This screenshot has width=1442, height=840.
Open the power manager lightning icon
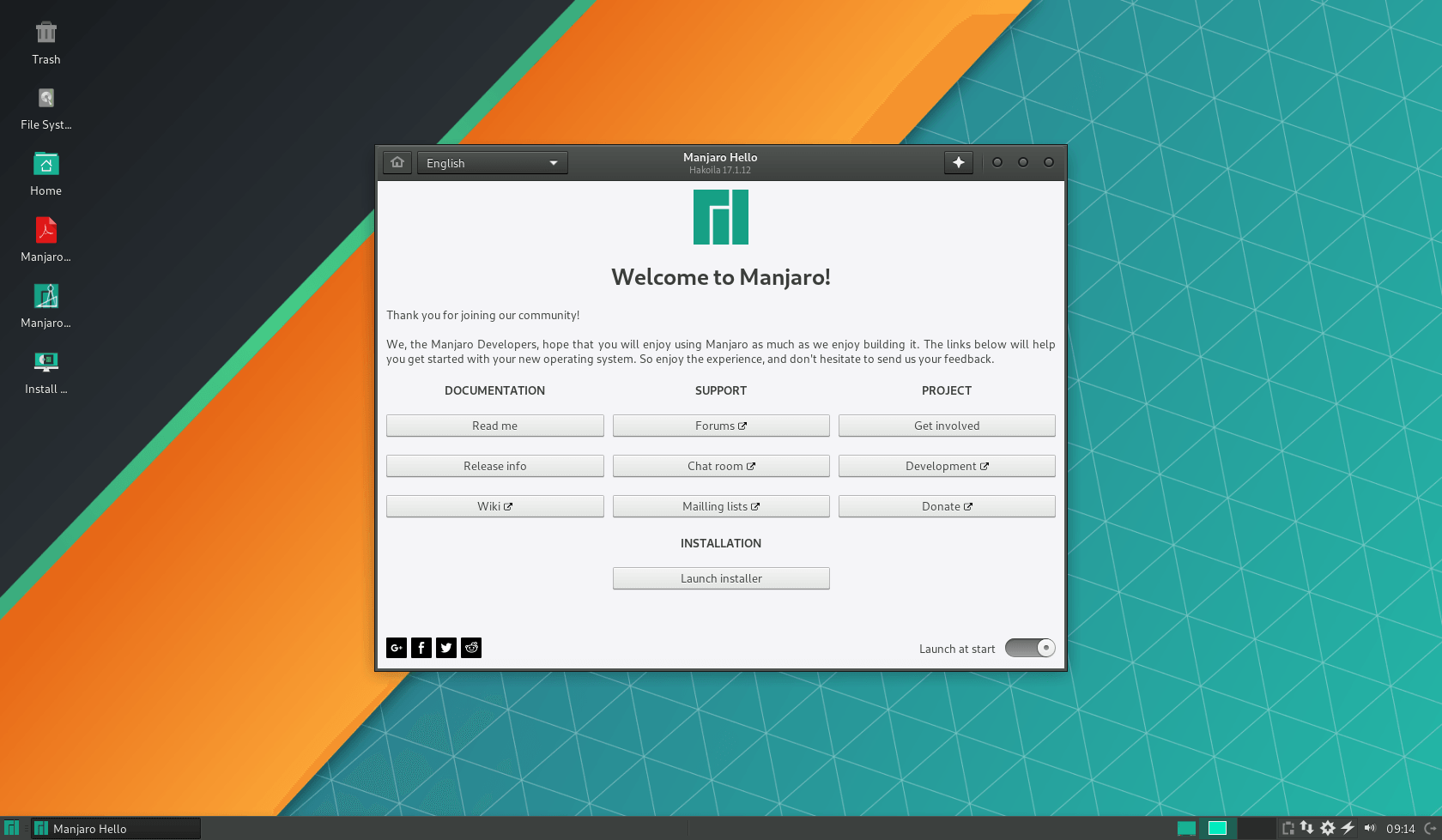click(x=1348, y=828)
